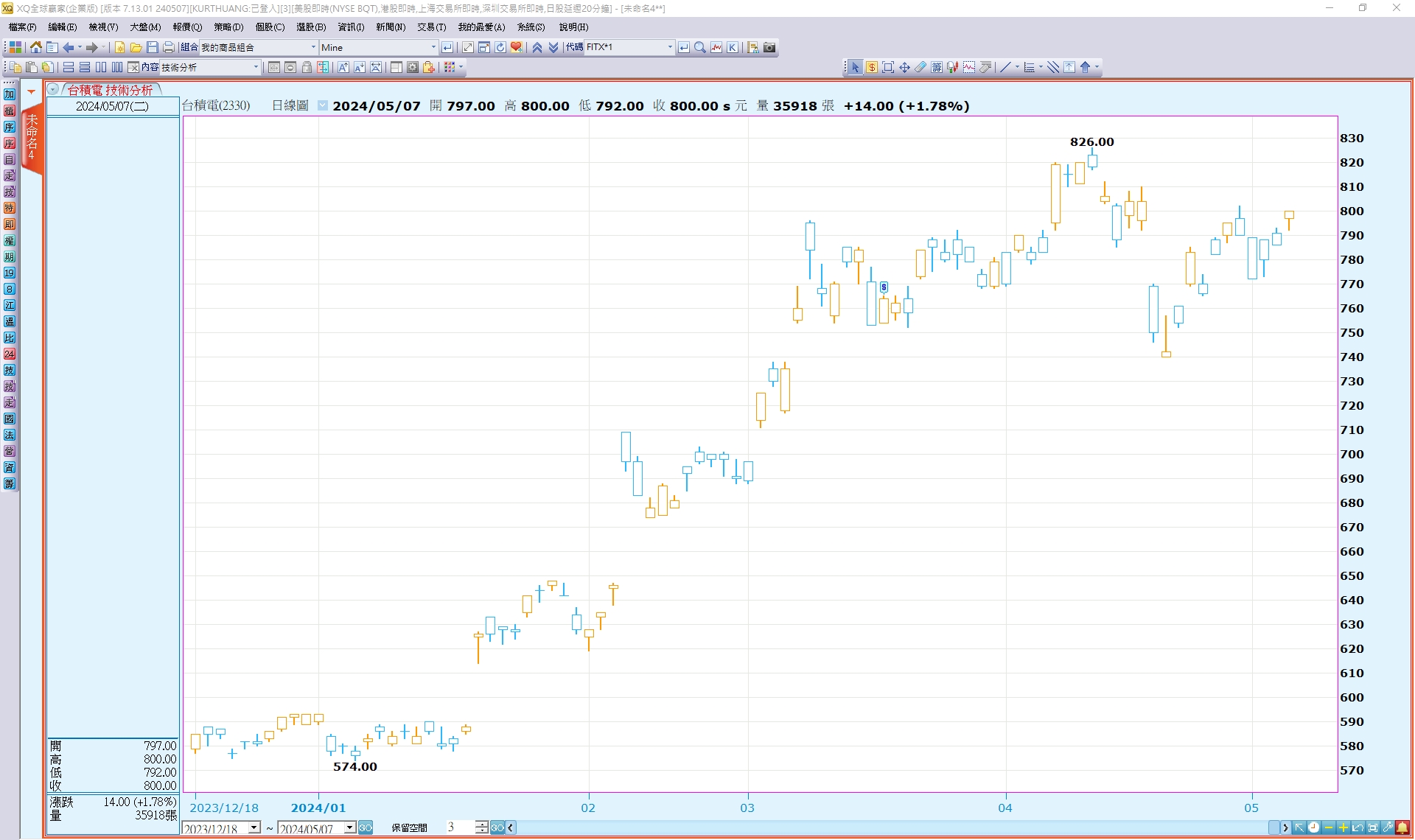
Task: Click the add-to-favorites heart icon
Action: [517, 47]
